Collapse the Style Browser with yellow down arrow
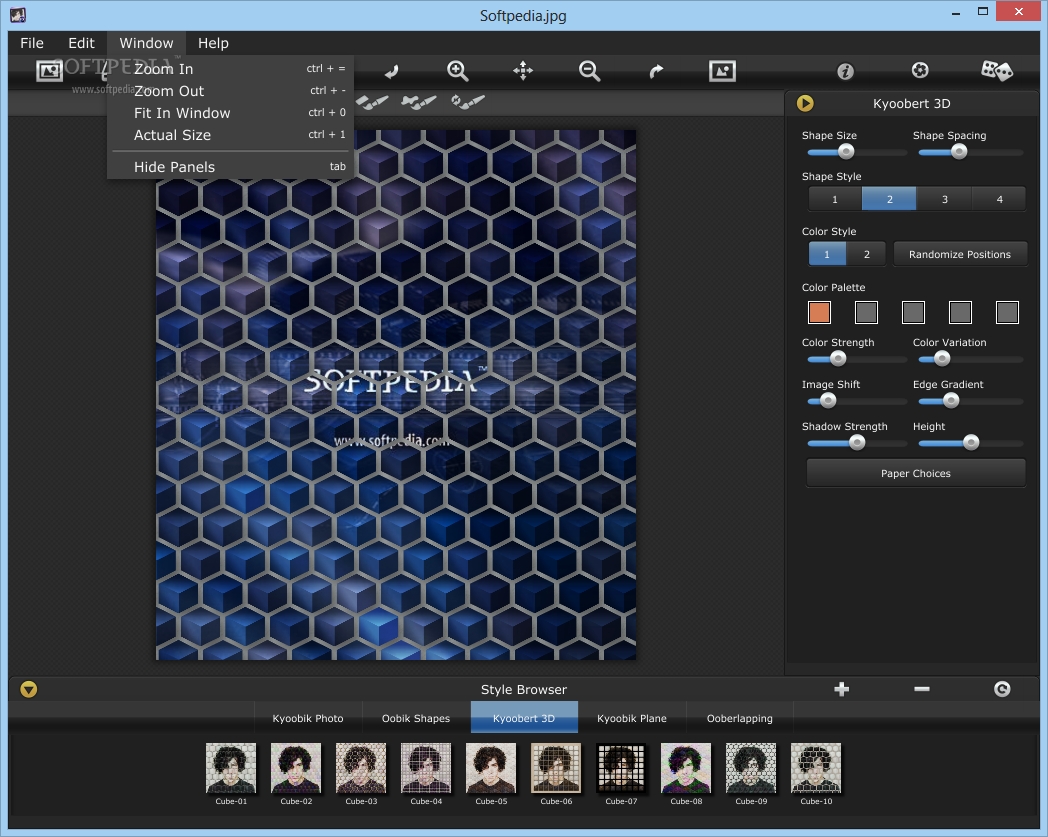 tap(29, 689)
